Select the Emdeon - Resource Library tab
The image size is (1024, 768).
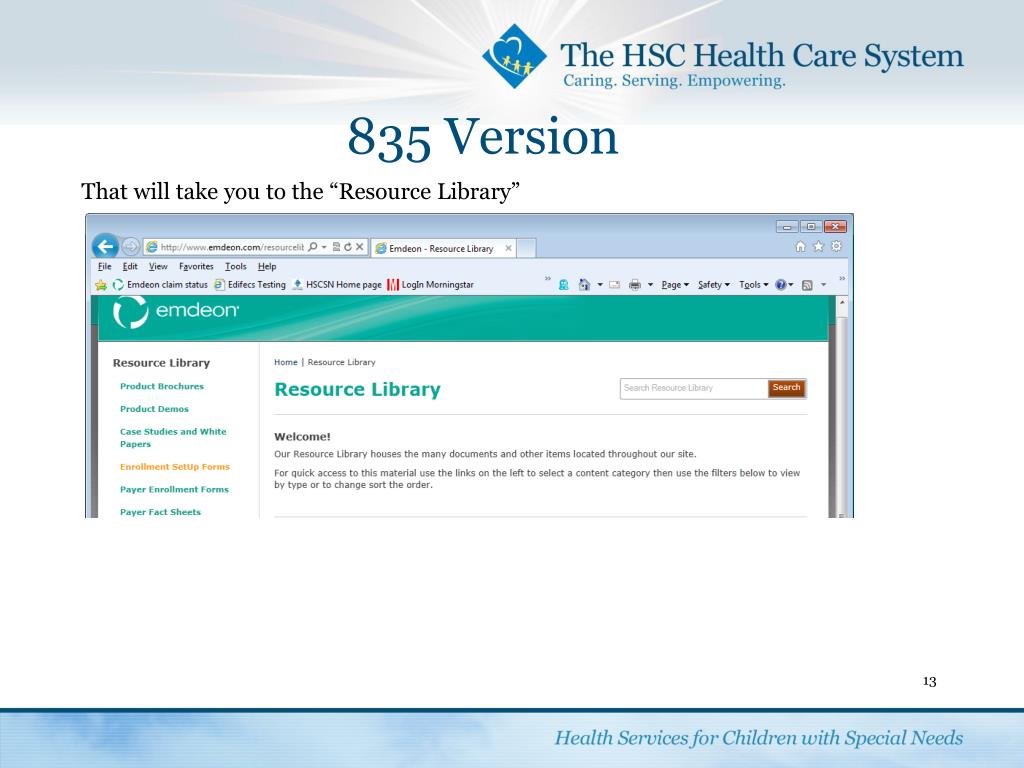[x=441, y=248]
